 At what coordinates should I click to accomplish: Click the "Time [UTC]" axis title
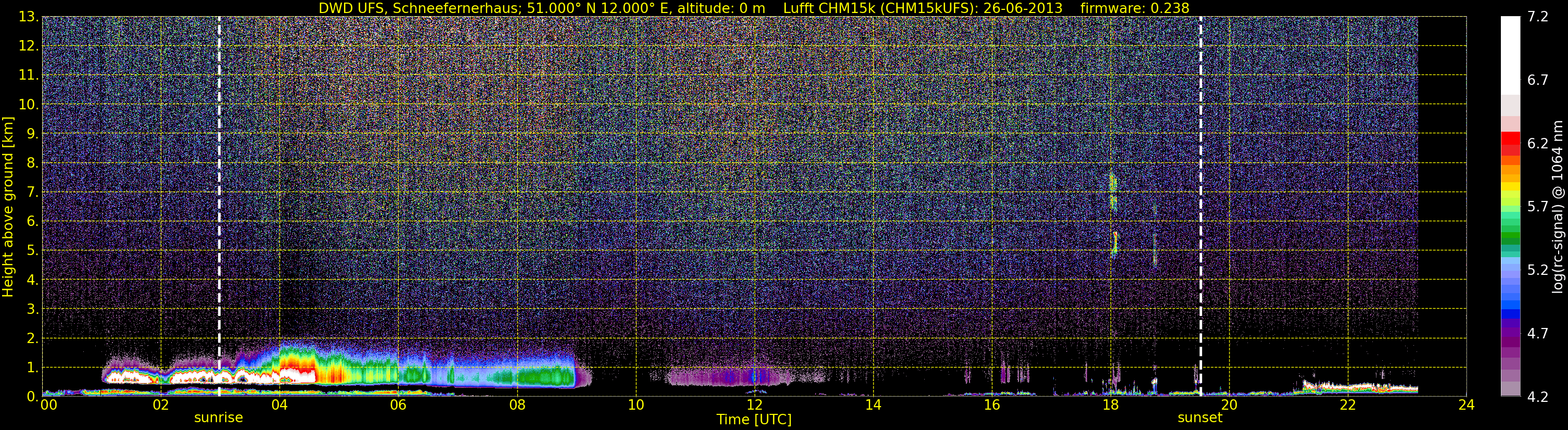tap(754, 420)
